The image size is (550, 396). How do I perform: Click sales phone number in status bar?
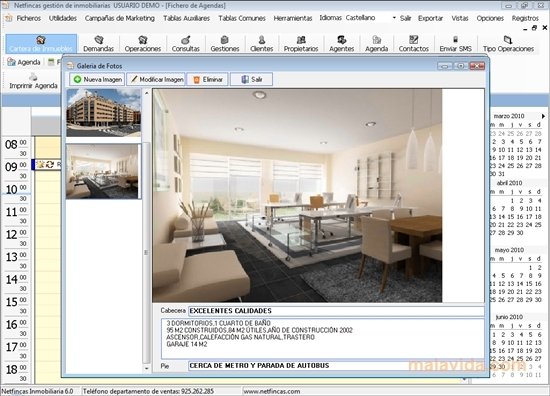coord(148,391)
